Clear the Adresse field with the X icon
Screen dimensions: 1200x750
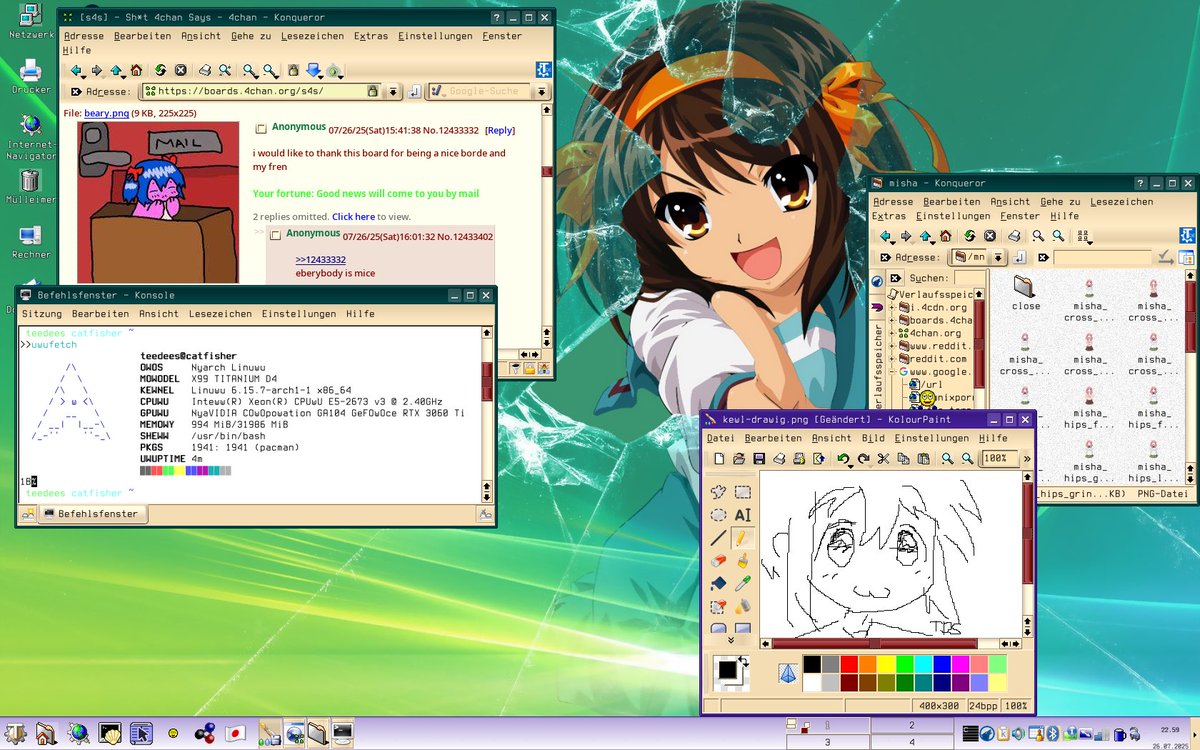coord(75,91)
